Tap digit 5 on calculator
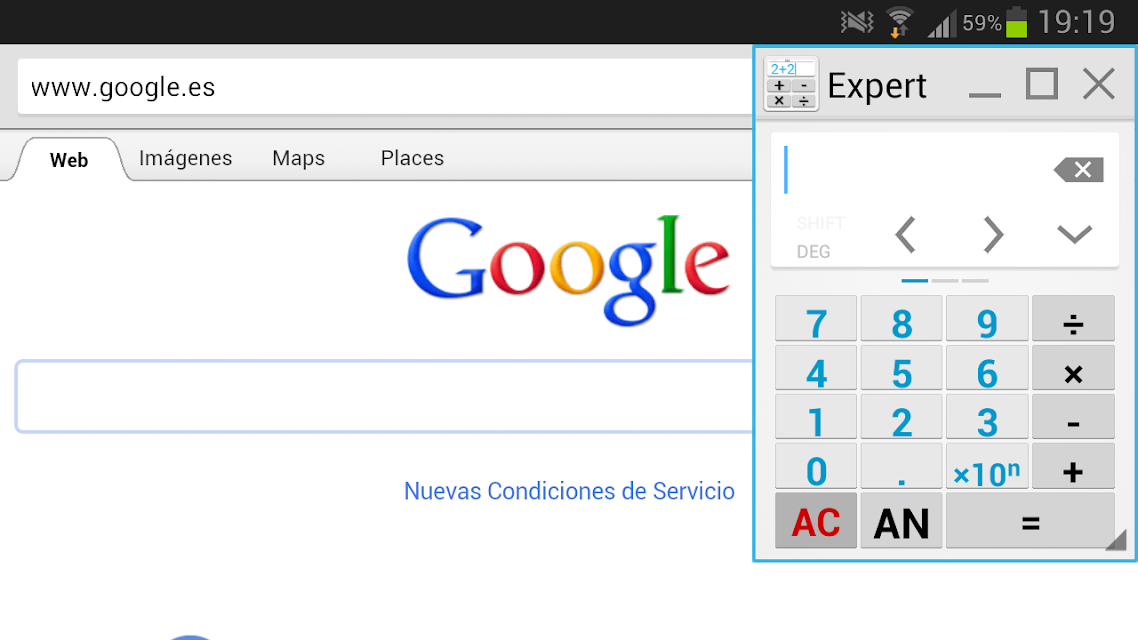The height and width of the screenshot is (640, 1138). pos(901,369)
